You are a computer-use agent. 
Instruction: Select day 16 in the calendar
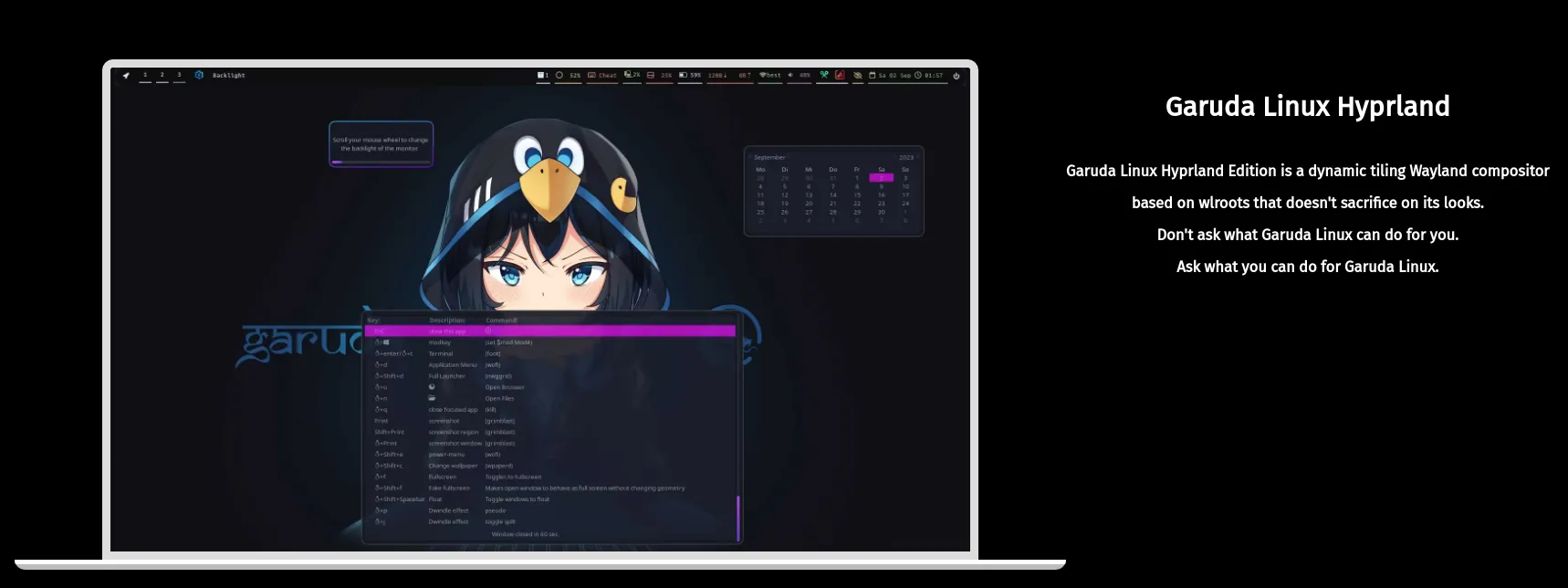(x=882, y=194)
